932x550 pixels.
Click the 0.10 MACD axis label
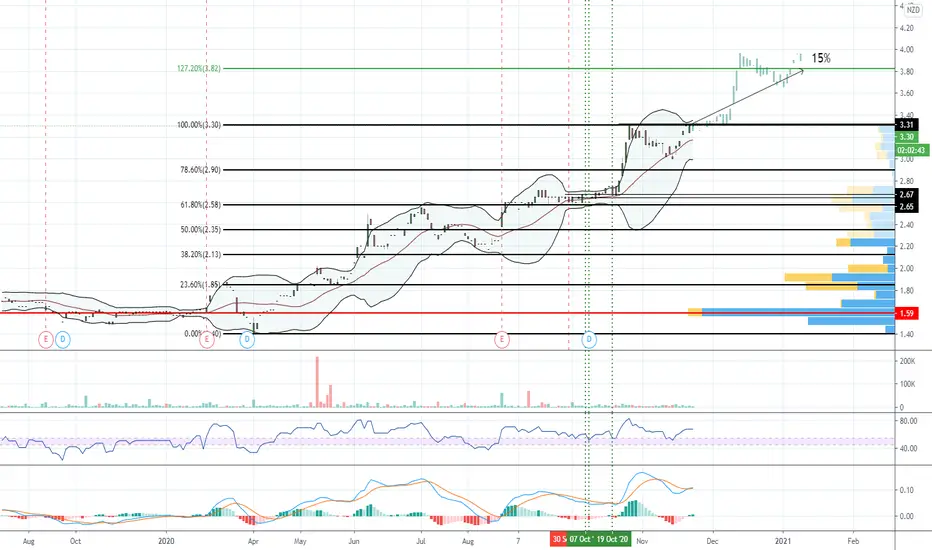(907, 490)
